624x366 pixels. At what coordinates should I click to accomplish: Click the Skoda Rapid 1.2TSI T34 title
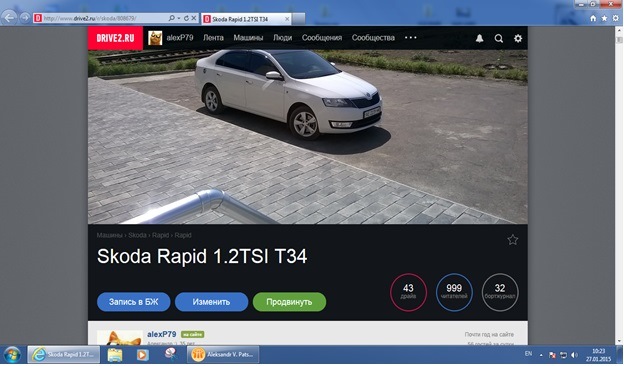point(202,256)
